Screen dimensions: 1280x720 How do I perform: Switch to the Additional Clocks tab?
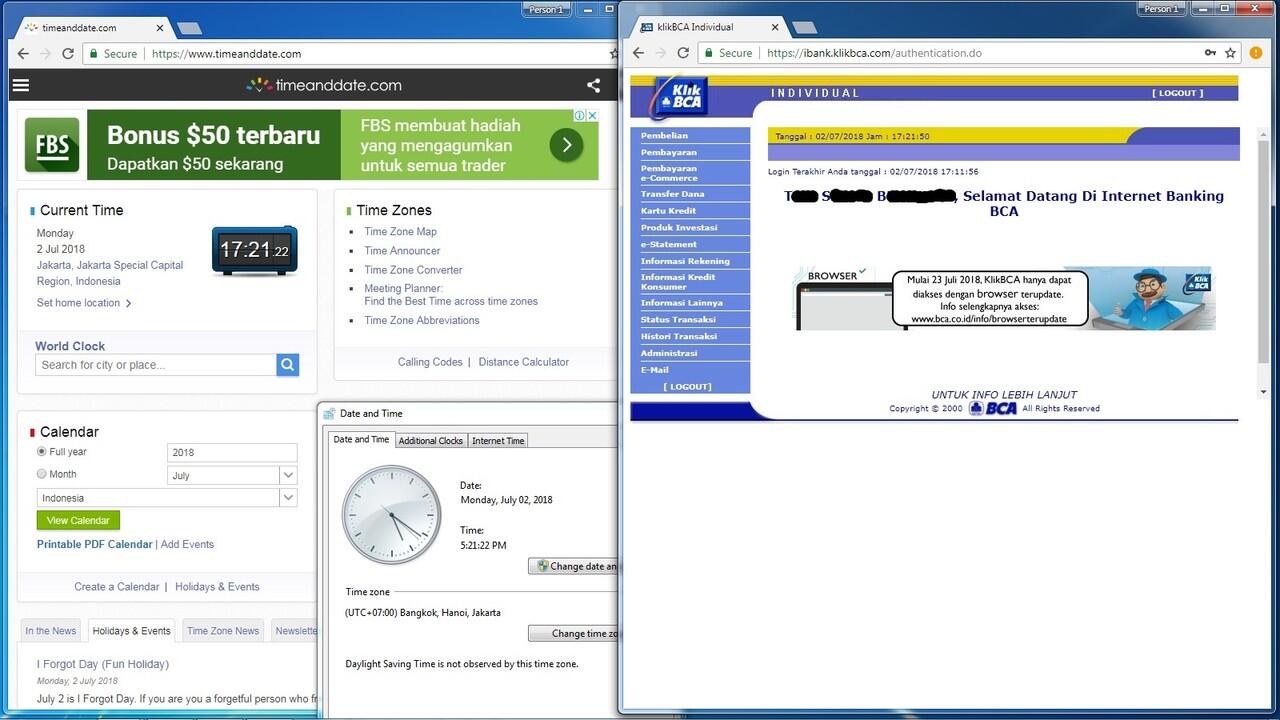pyautogui.click(x=431, y=441)
